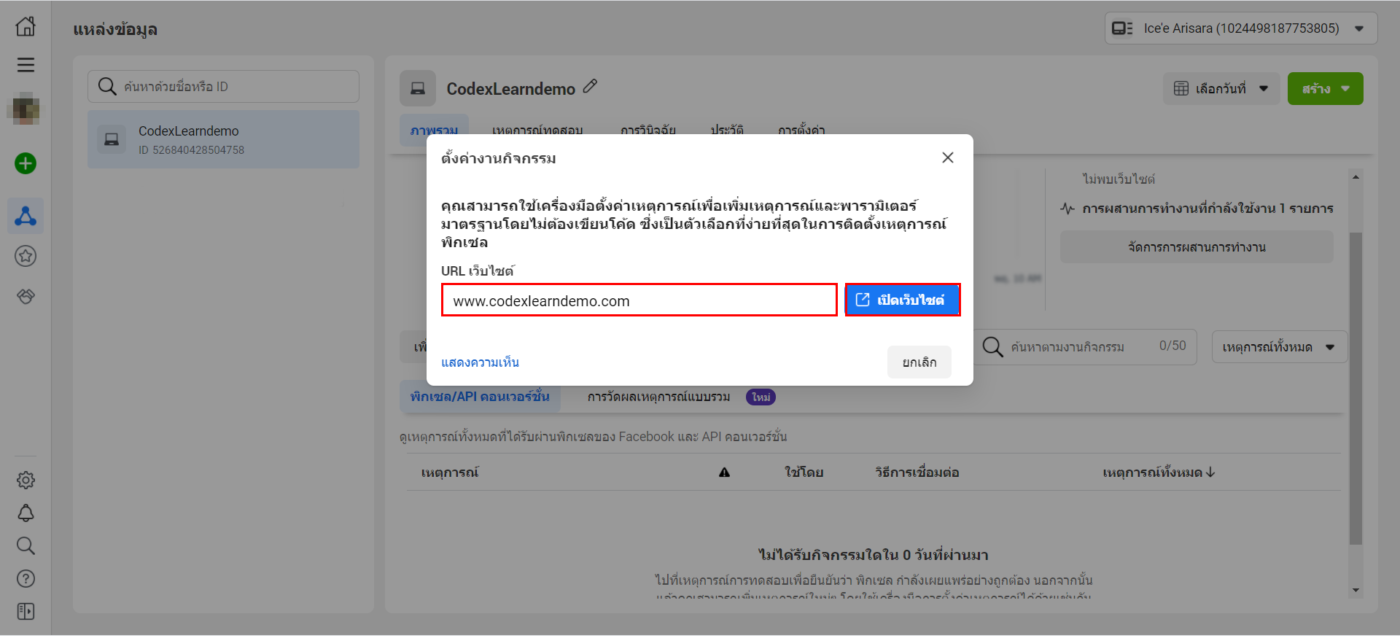Open the star custom conversions icon

tap(26, 257)
